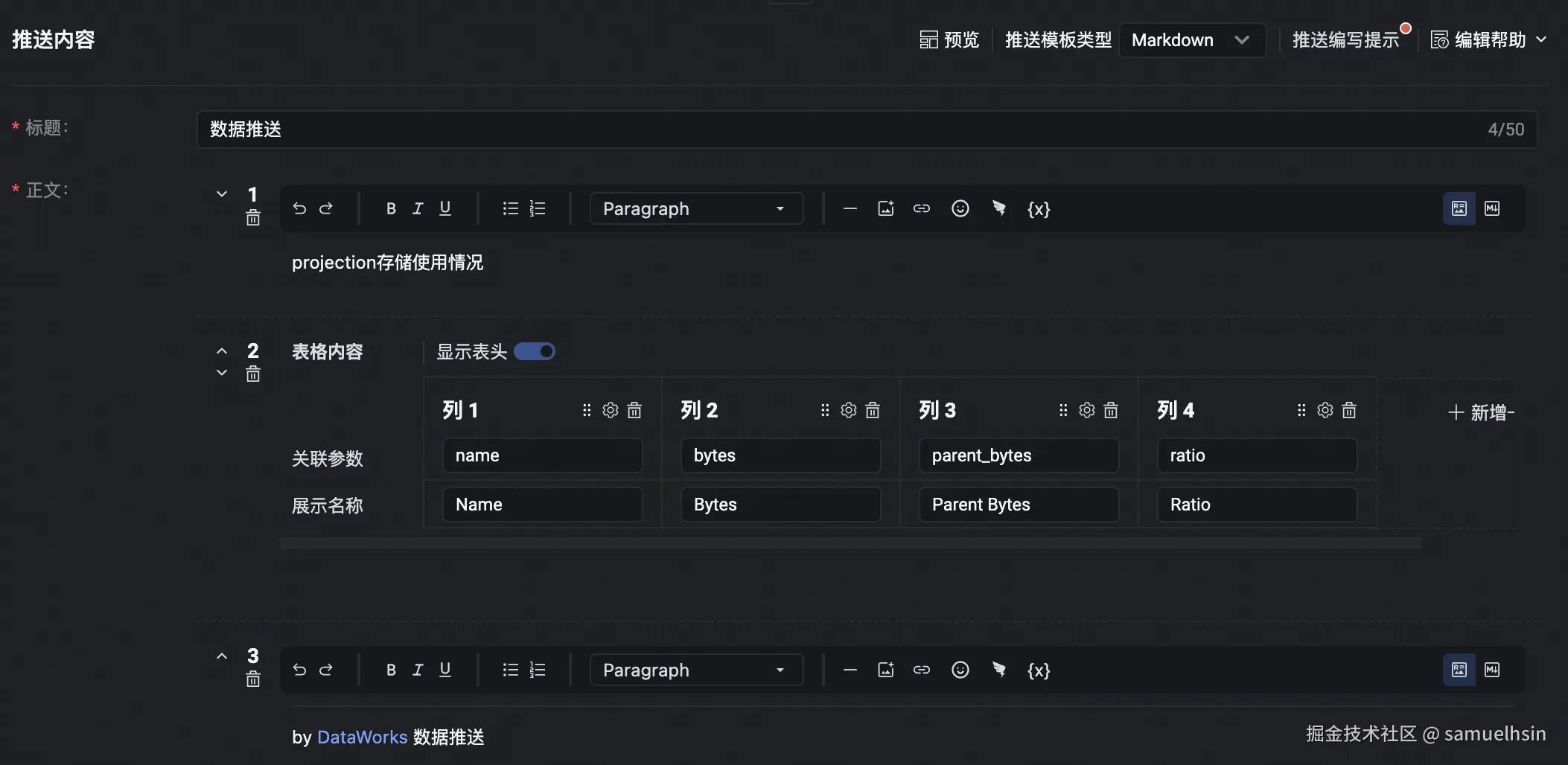Open settings for column 列 4
This screenshot has height=765, width=1568.
(1325, 410)
